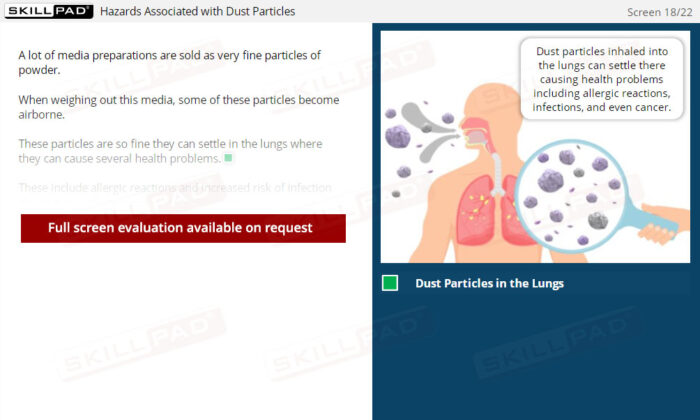
Task: Open the 'Dust Particles in the Lungs' label
Action: pyautogui.click(x=489, y=283)
